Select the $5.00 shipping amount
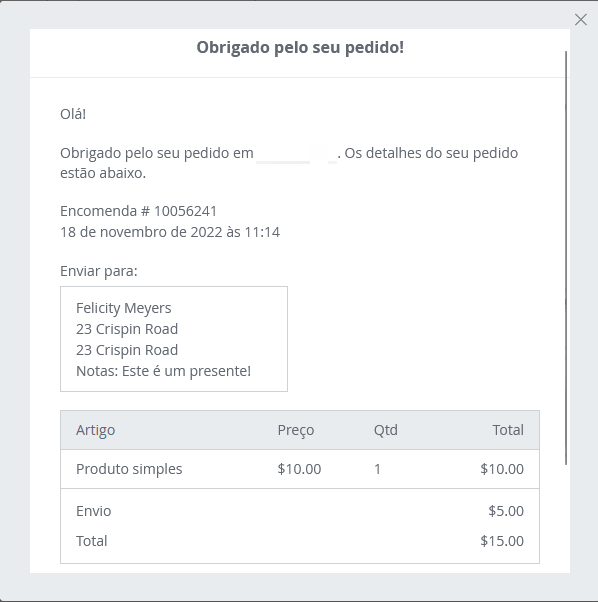The height and width of the screenshot is (602, 598). (506, 511)
